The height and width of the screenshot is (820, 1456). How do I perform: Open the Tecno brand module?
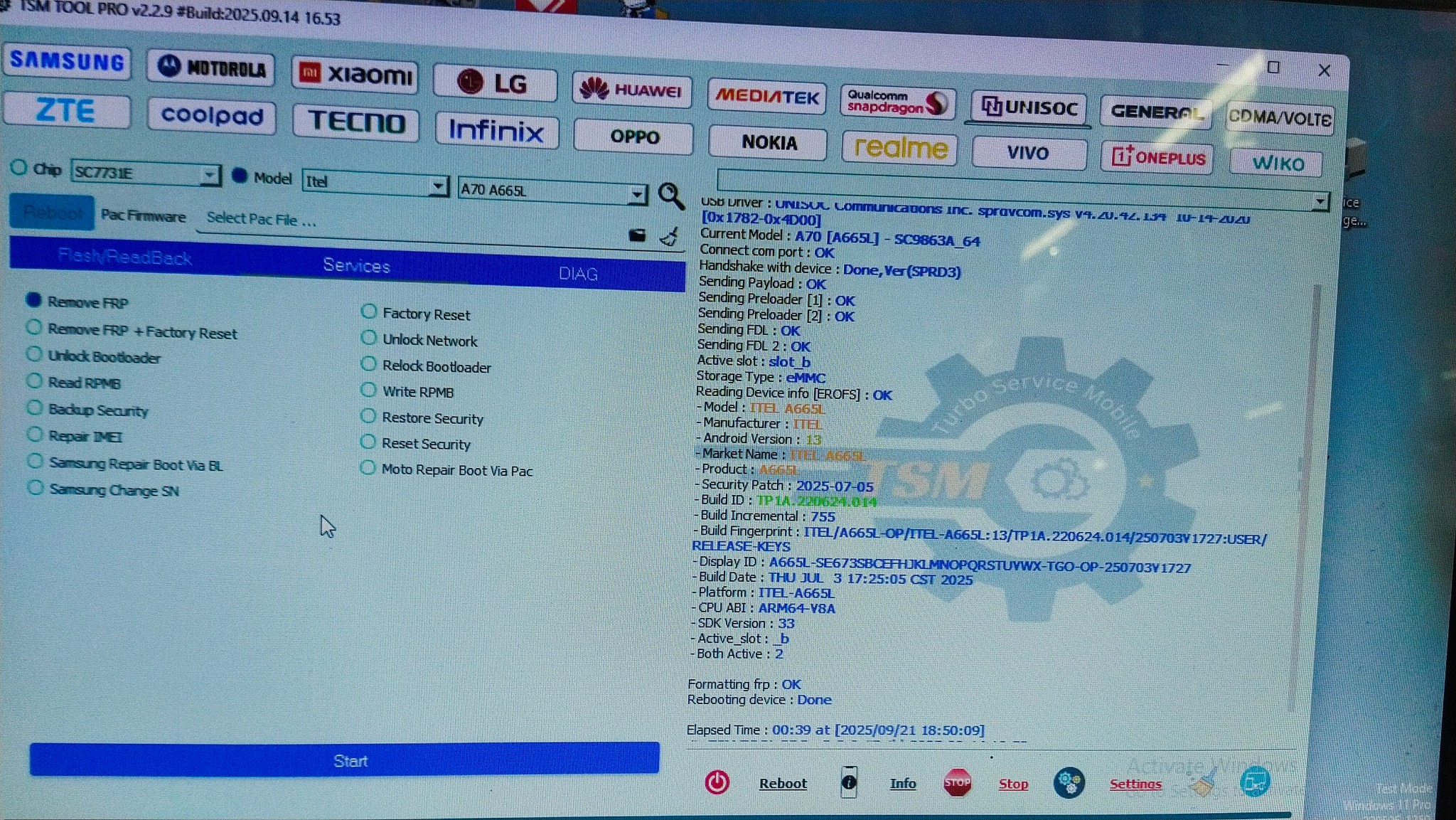356,122
